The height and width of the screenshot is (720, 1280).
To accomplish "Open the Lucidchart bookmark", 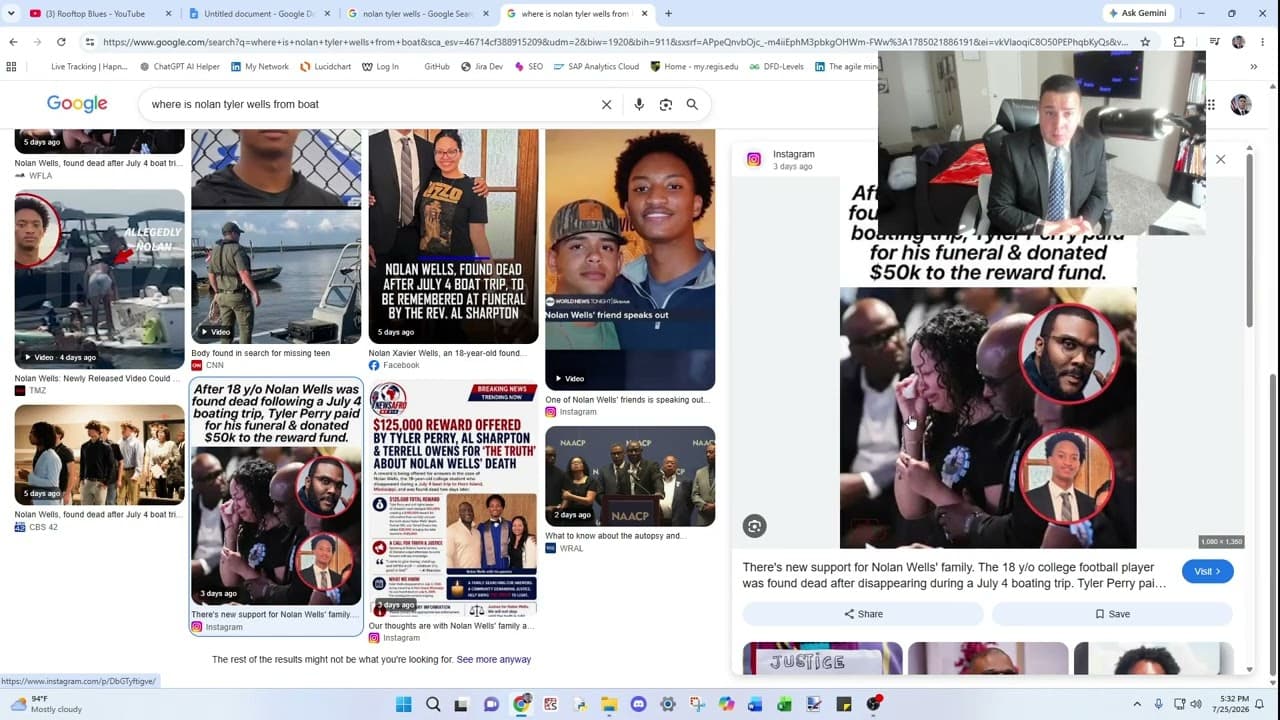I will click(326, 67).
